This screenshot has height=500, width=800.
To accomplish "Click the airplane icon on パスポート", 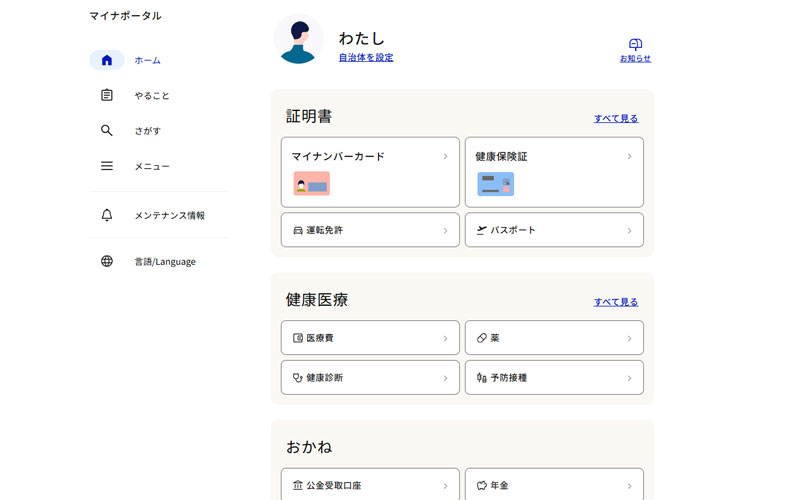I will (482, 230).
